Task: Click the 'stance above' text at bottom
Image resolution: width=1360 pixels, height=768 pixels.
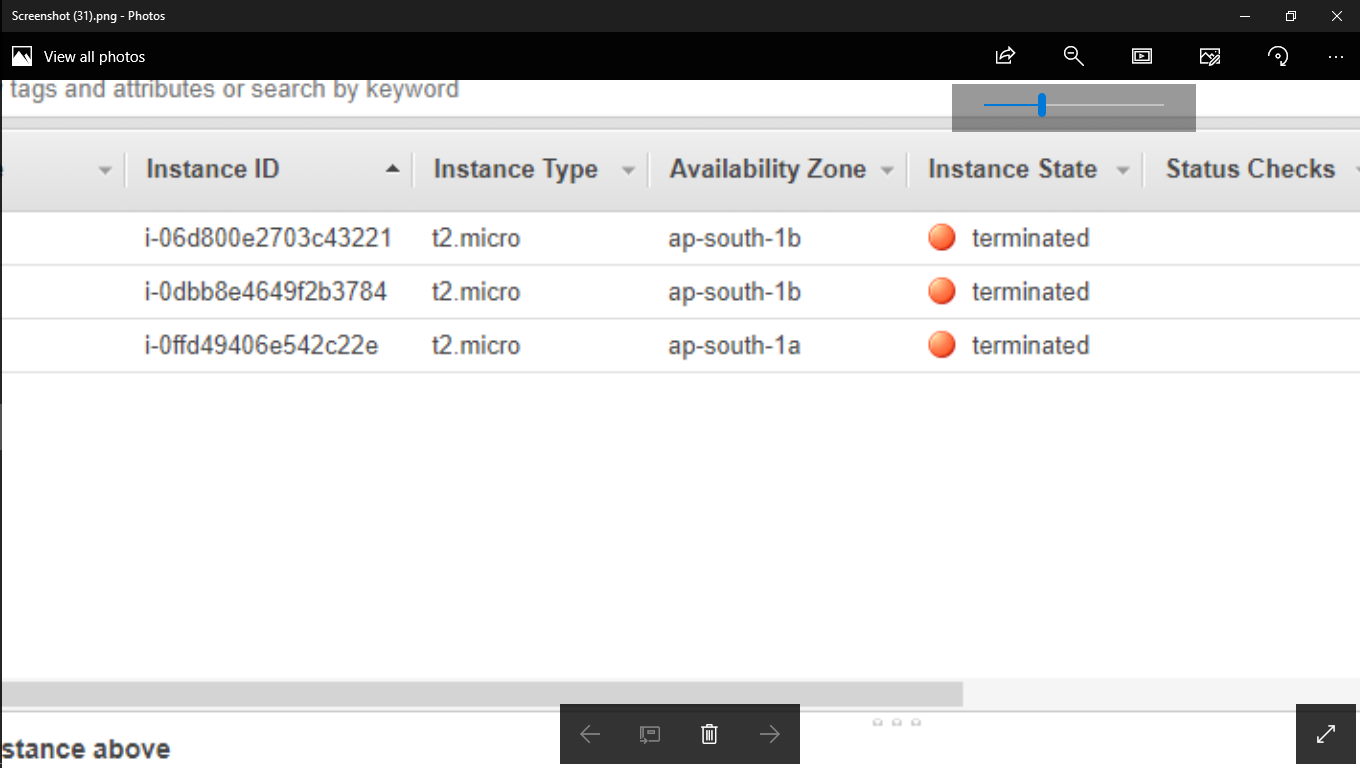Action: (x=86, y=749)
